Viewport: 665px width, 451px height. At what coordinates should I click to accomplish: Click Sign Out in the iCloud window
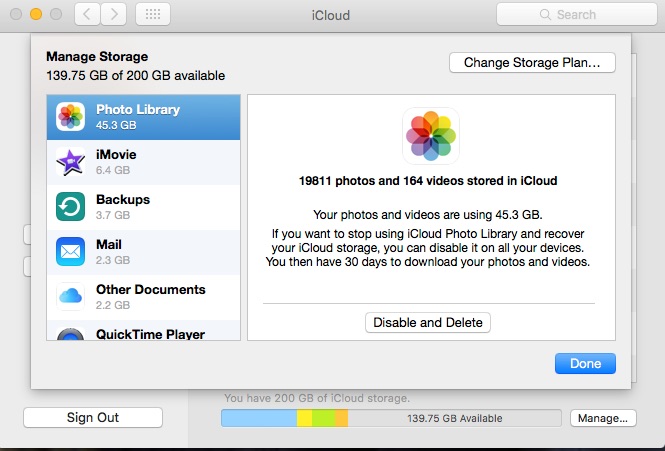(93, 417)
